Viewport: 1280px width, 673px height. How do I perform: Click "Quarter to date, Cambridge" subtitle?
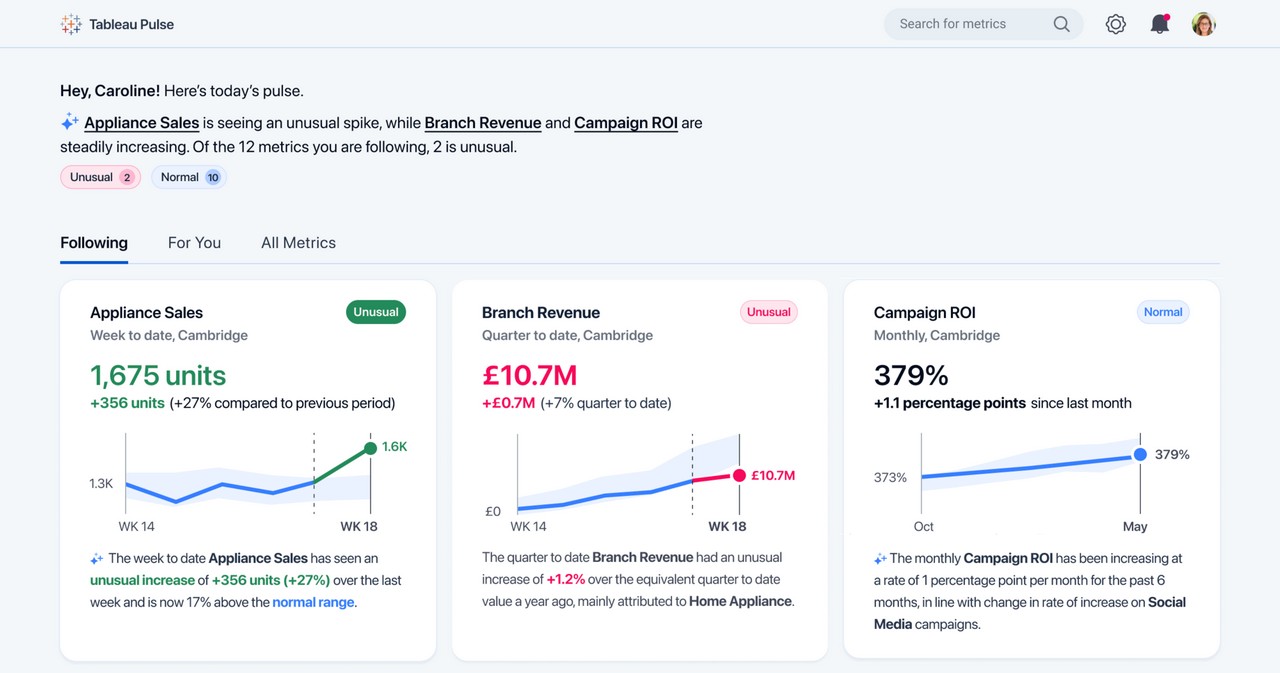(x=567, y=336)
